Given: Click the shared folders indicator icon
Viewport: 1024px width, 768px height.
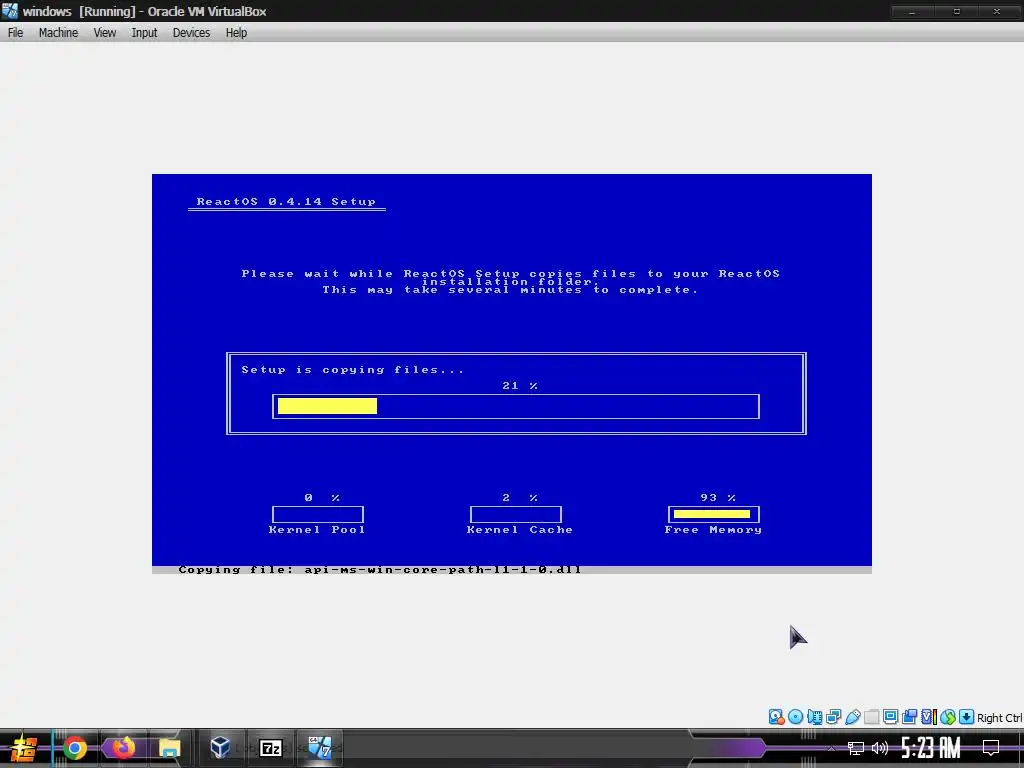Looking at the screenshot, I should (x=871, y=717).
